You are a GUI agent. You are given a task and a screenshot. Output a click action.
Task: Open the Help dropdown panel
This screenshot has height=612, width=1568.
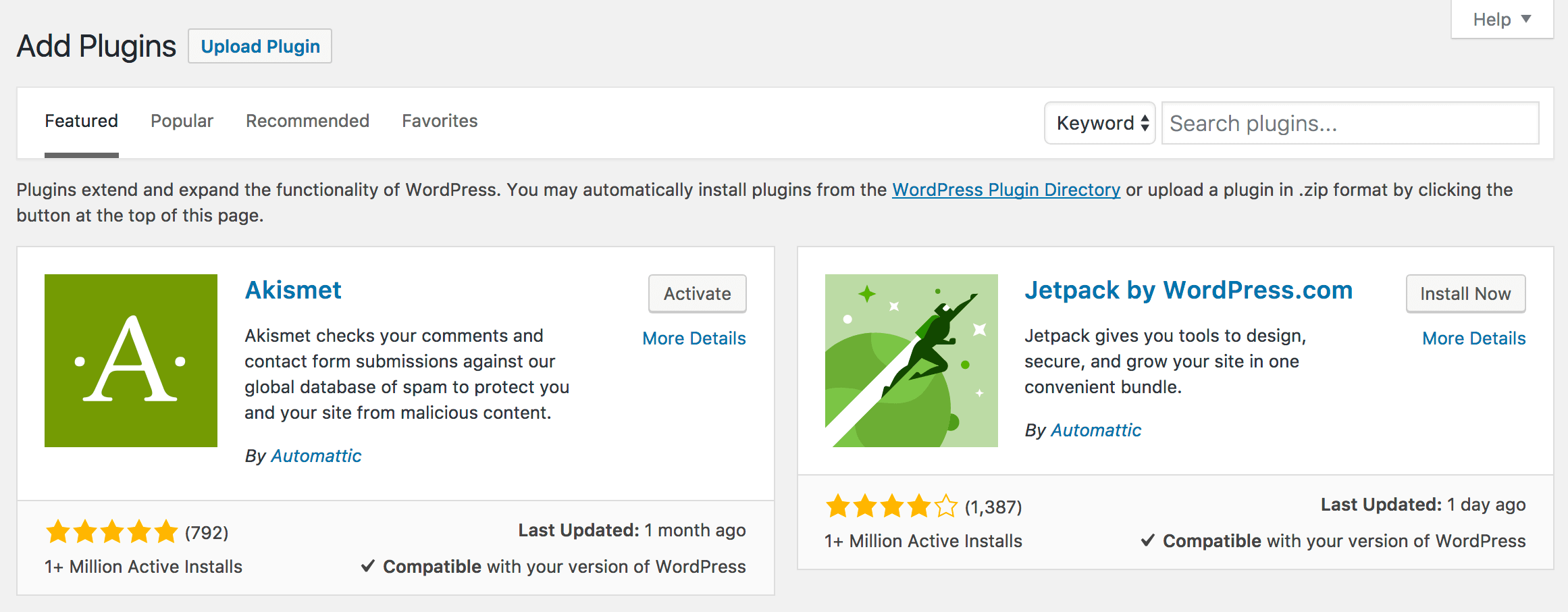click(1502, 19)
